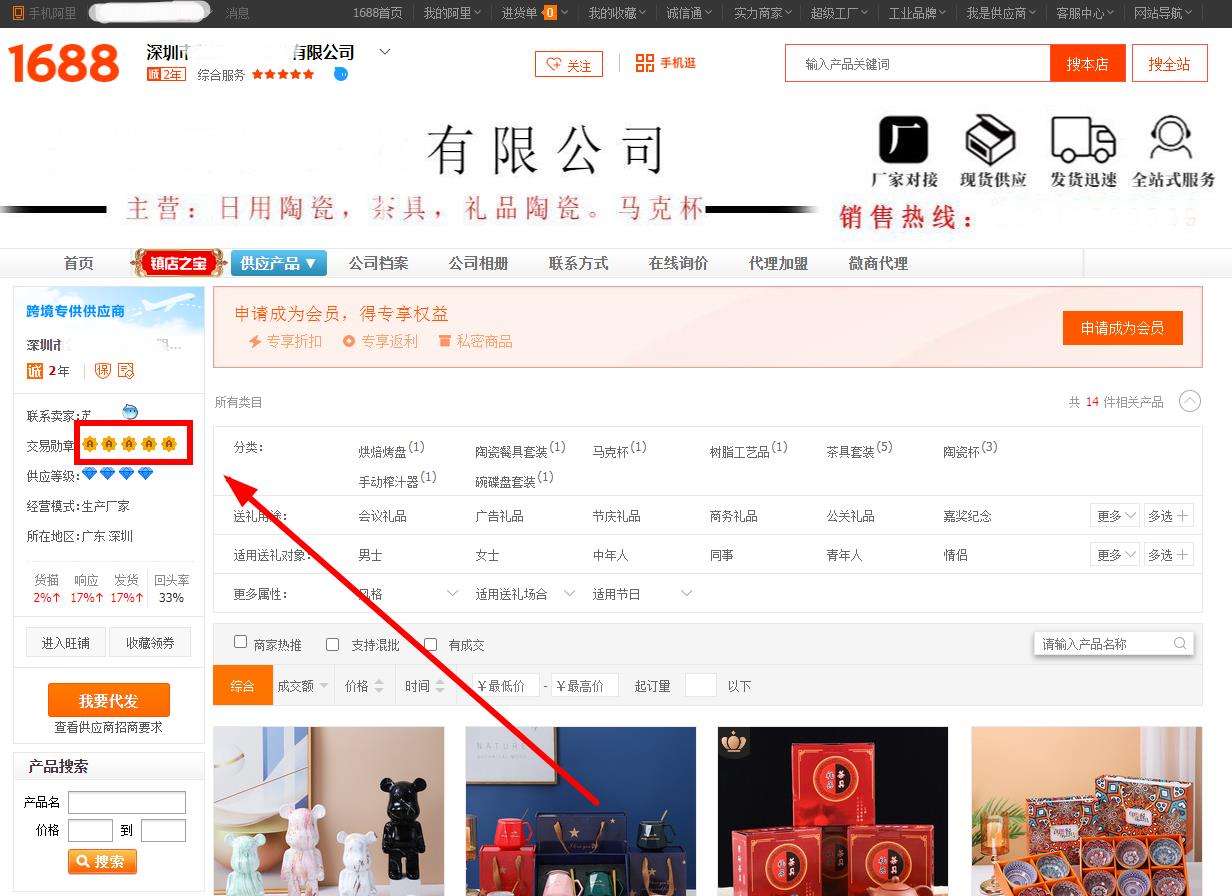This screenshot has width=1232, height=896.
Task: Click the 发货迅速 truck icon
Action: point(1082,140)
